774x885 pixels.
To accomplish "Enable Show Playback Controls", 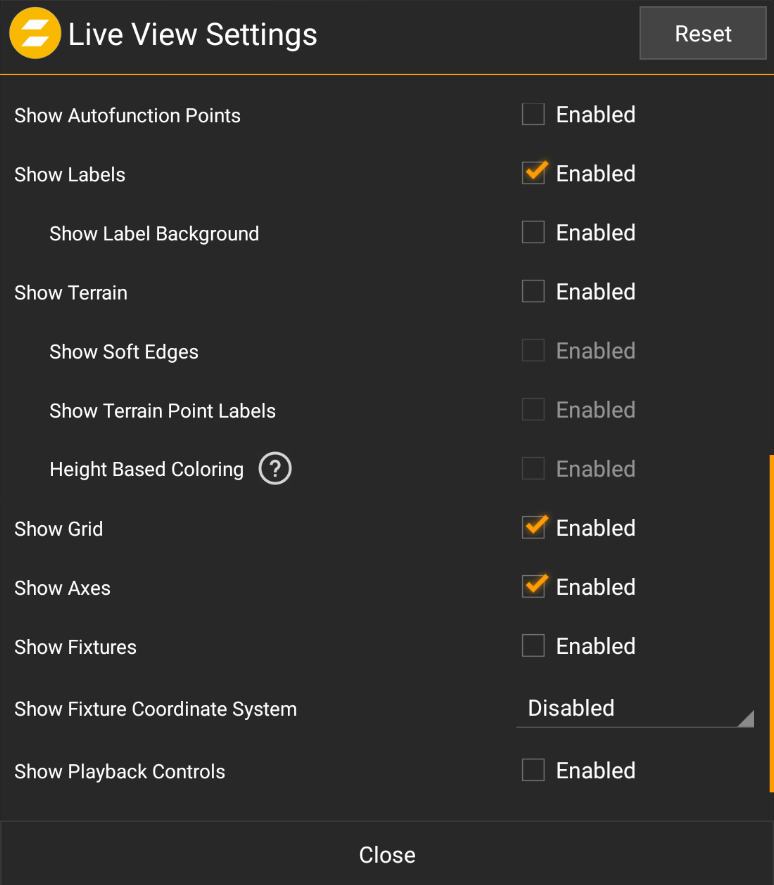I will tap(533, 770).
